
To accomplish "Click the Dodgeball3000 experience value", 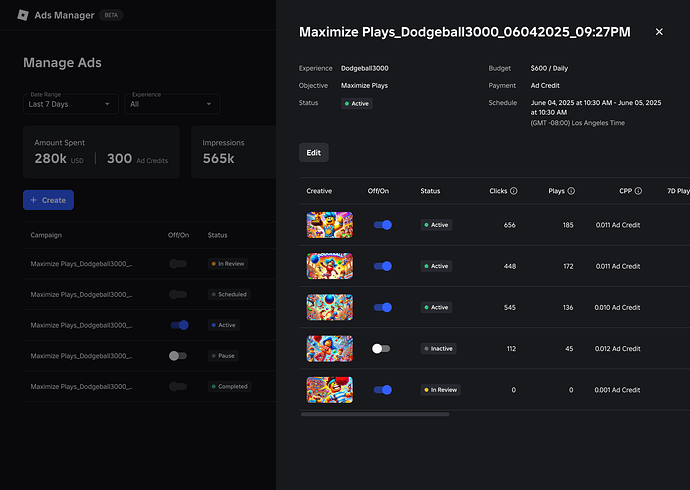I will pyautogui.click(x=365, y=68).
